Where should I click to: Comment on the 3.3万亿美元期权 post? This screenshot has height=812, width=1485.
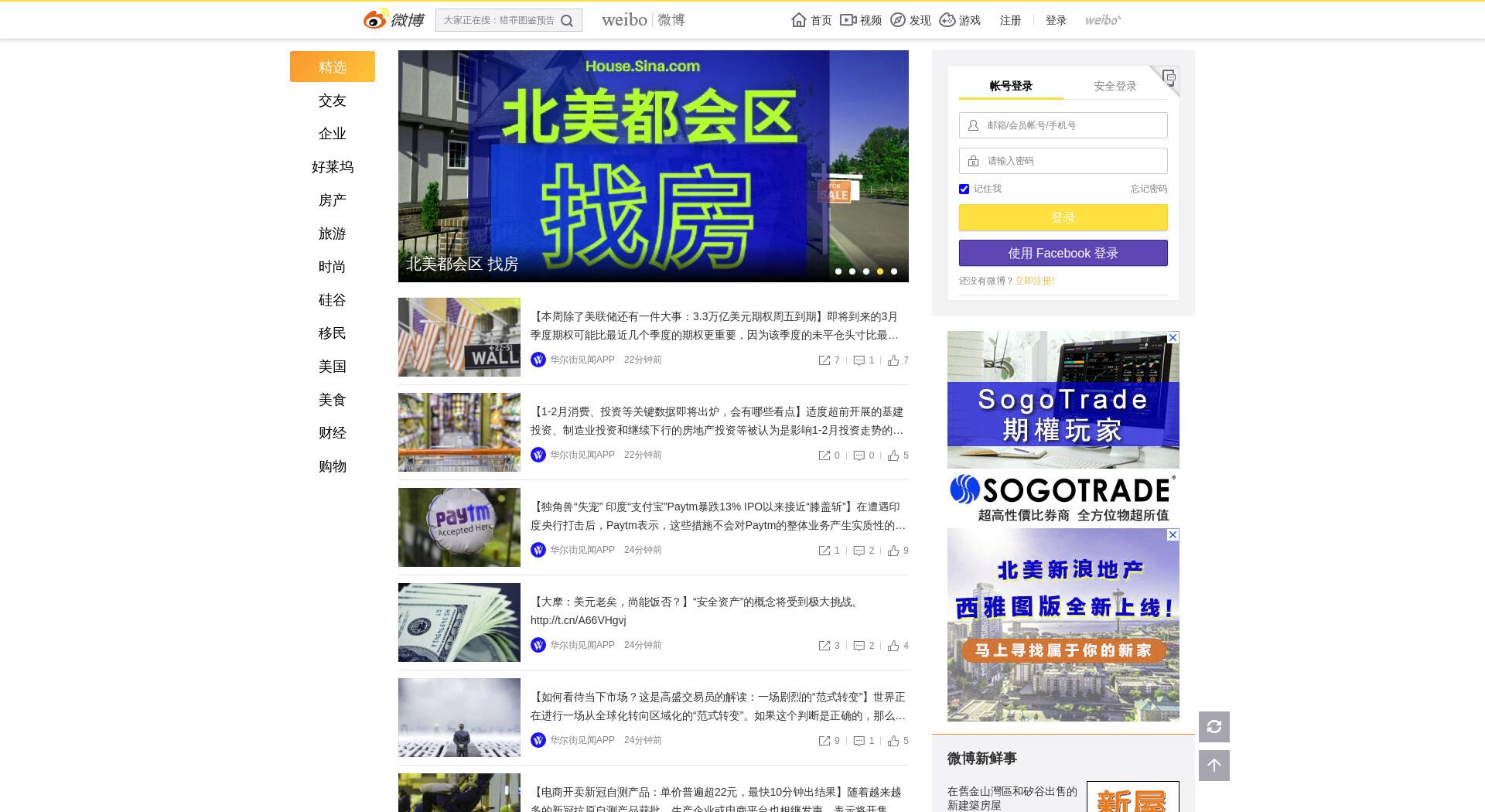tap(864, 360)
